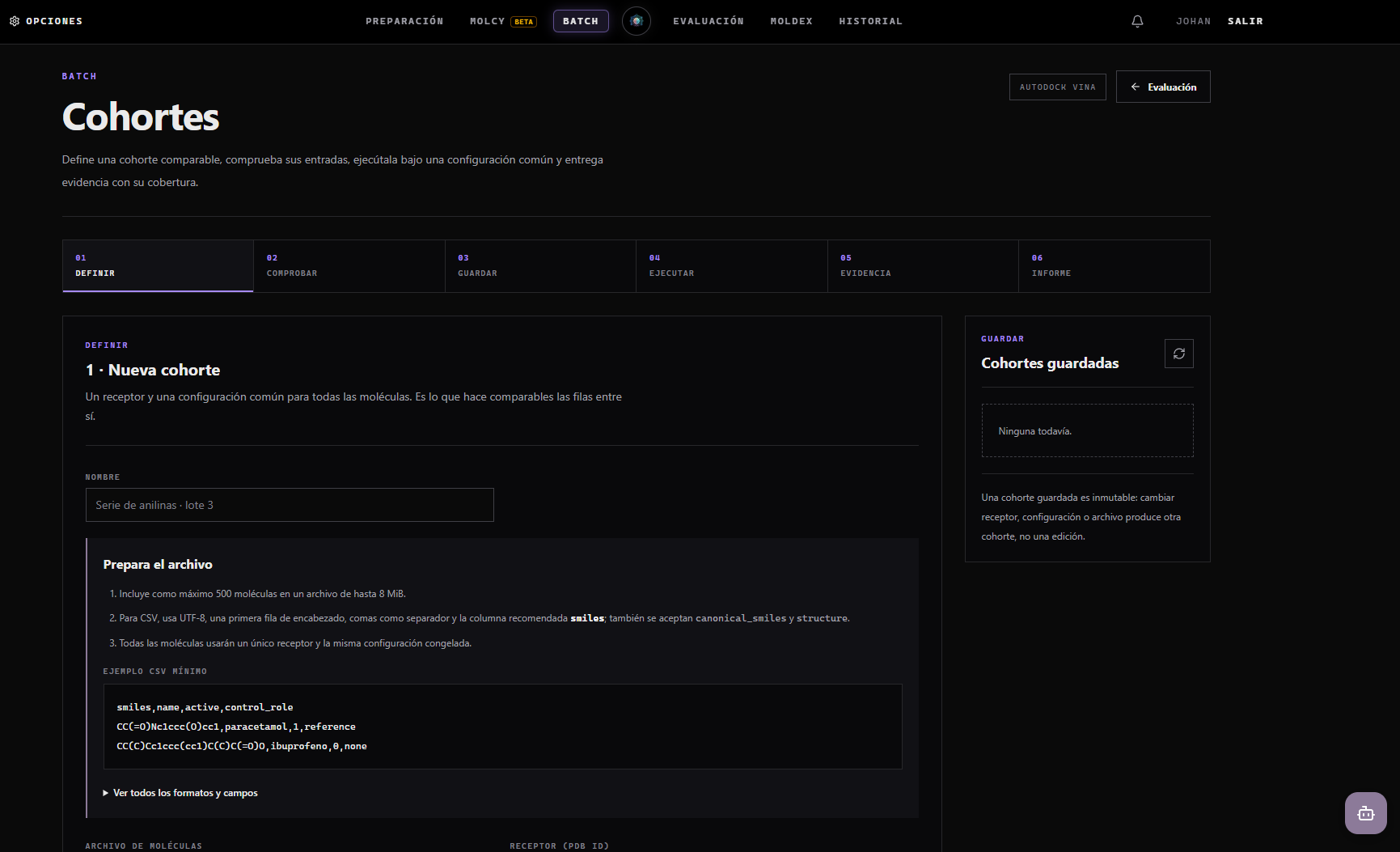Open the Historial section

pos(870,21)
